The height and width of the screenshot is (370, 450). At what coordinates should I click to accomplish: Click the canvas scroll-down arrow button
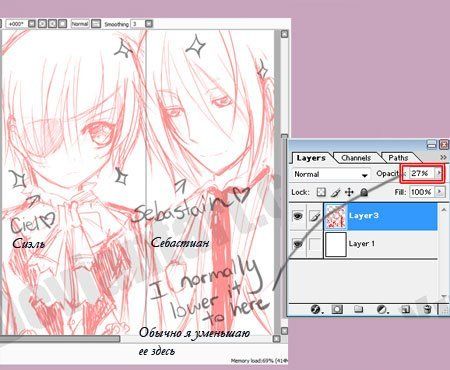coord(284,331)
